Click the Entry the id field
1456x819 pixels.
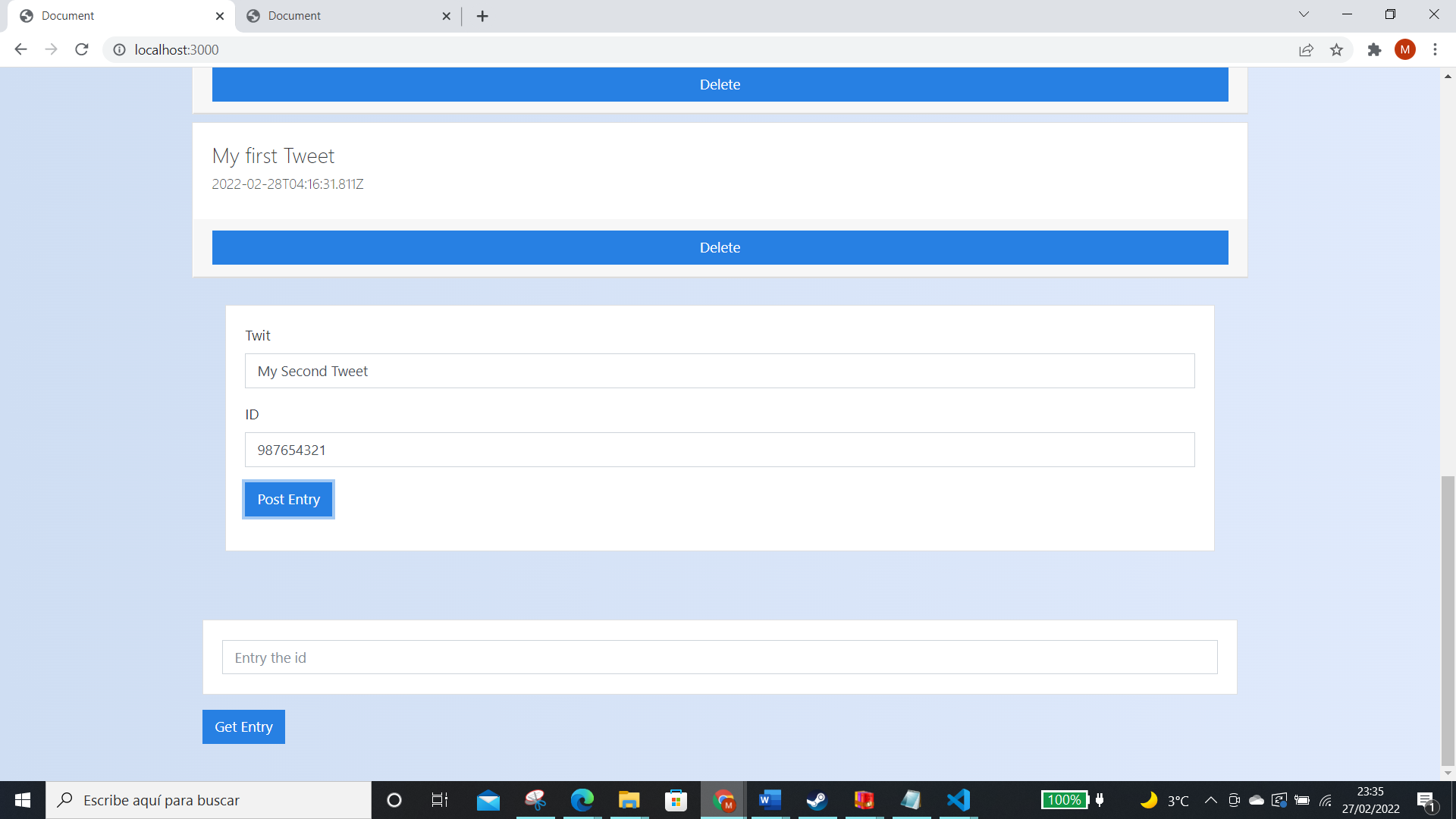click(x=719, y=657)
